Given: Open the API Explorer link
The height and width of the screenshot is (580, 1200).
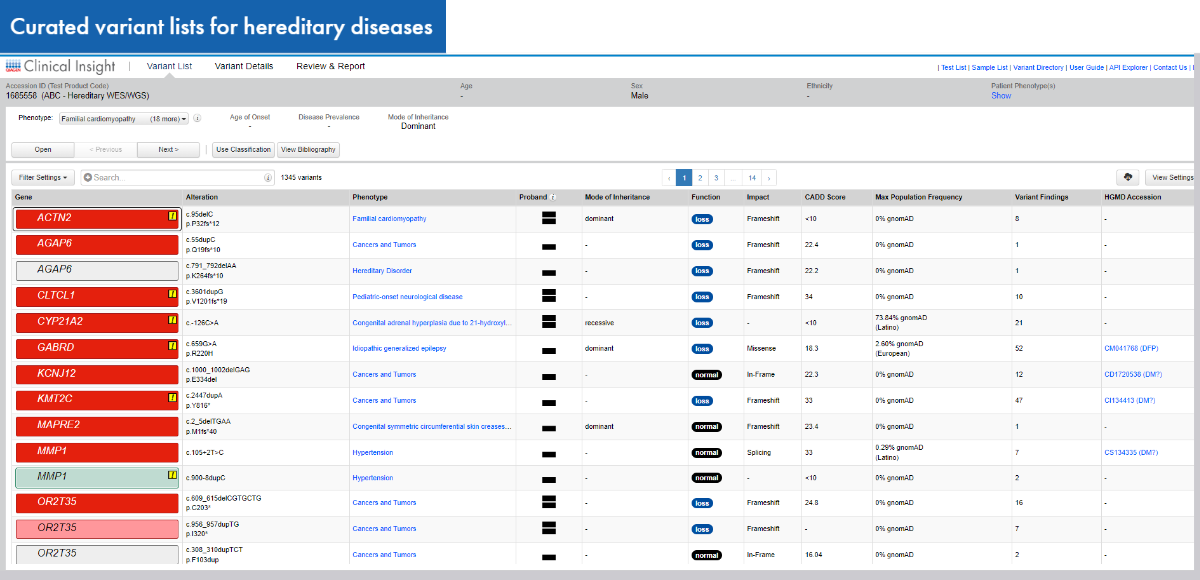Looking at the screenshot, I should (1129, 68).
